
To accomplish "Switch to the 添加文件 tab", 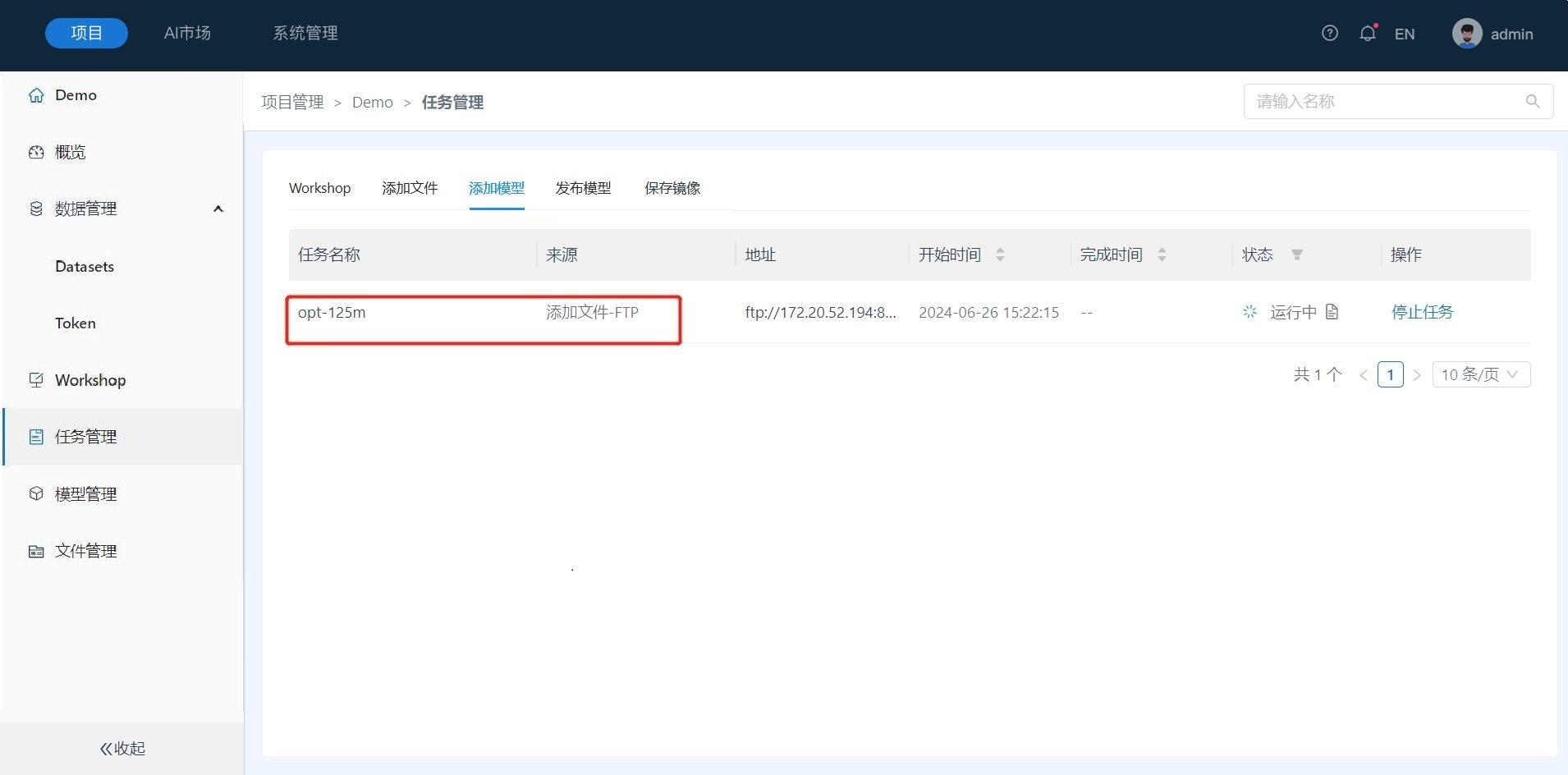I will pos(410,189).
